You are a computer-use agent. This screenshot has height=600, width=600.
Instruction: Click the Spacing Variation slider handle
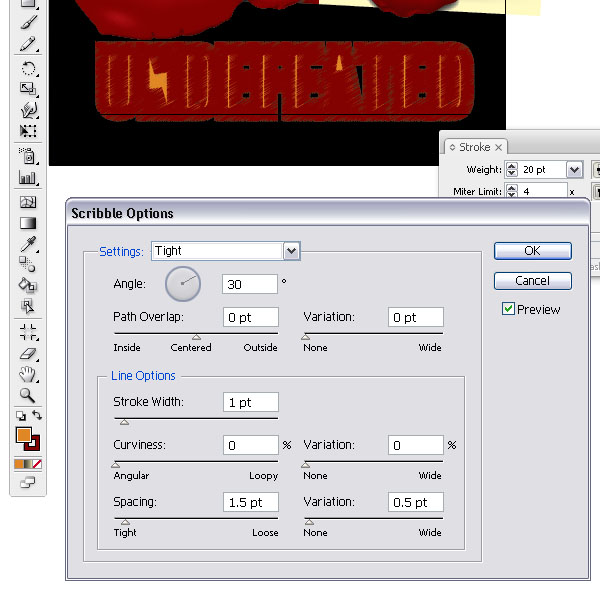(x=310, y=522)
